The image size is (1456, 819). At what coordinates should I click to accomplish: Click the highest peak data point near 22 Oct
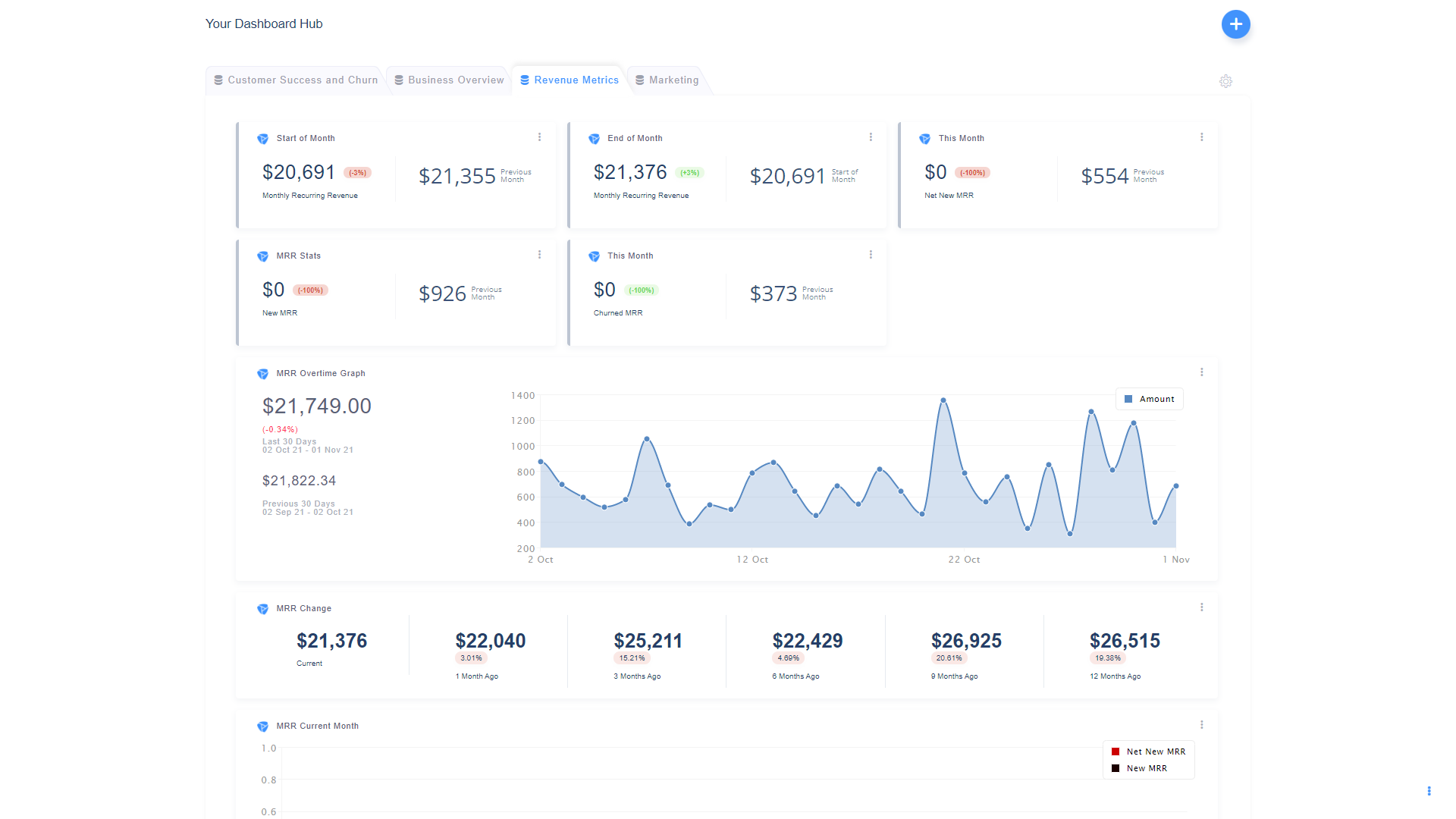(943, 400)
